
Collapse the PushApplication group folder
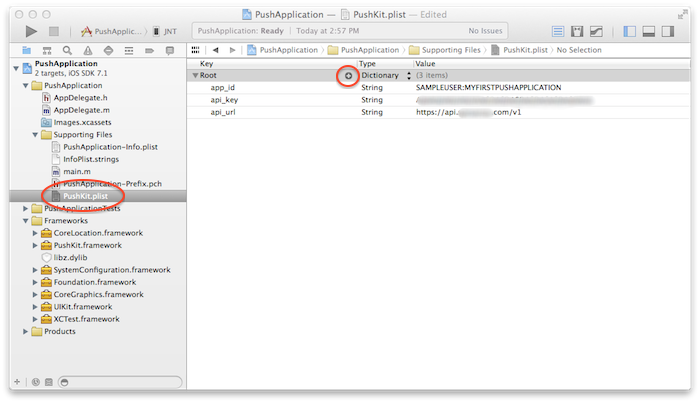[x=25, y=85]
